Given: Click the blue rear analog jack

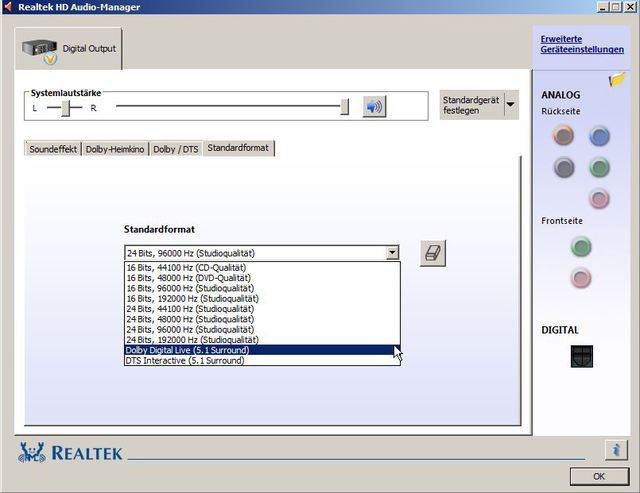Looking at the screenshot, I should point(599,136).
